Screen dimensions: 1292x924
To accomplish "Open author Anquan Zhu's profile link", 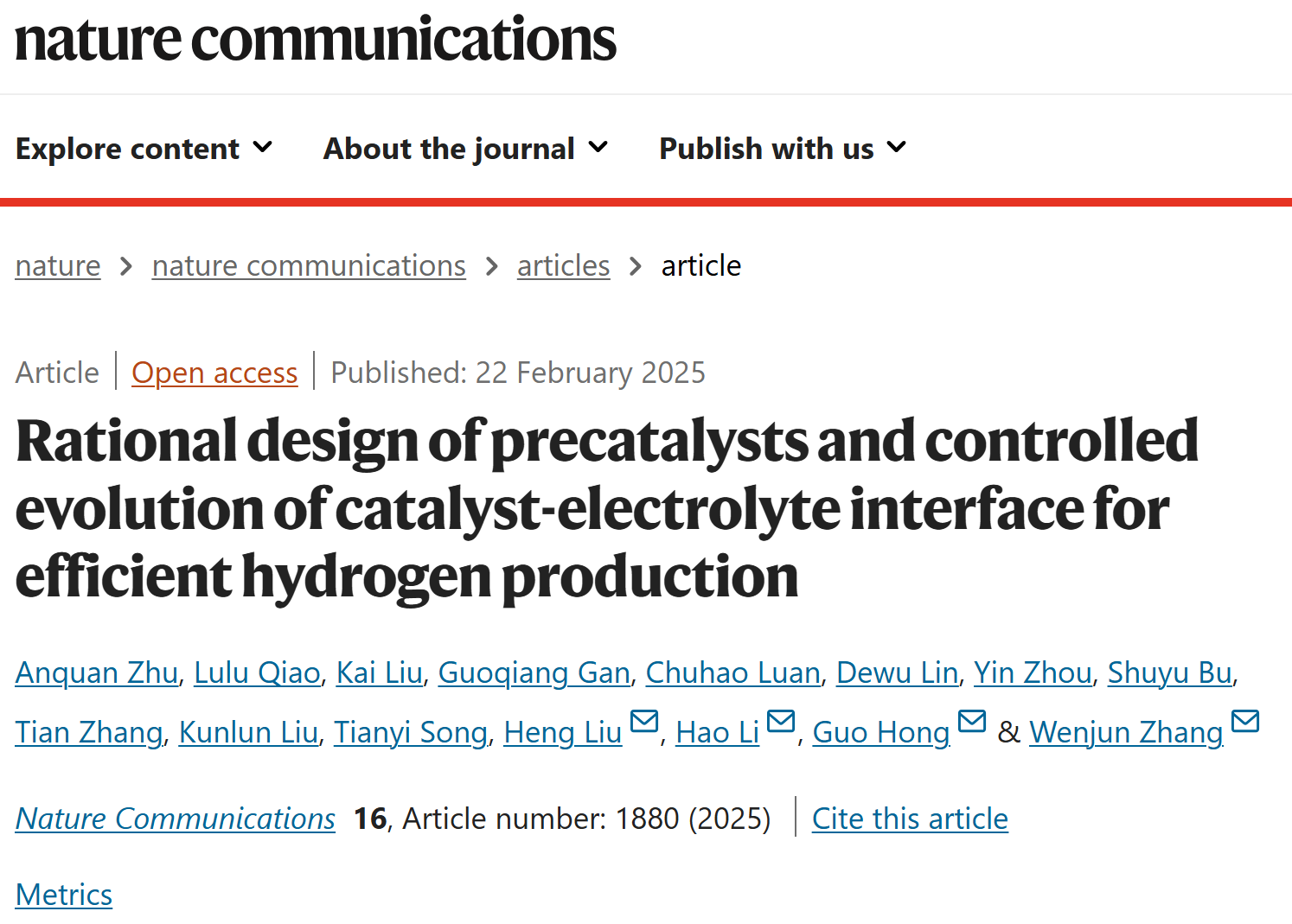I will tap(97, 672).
